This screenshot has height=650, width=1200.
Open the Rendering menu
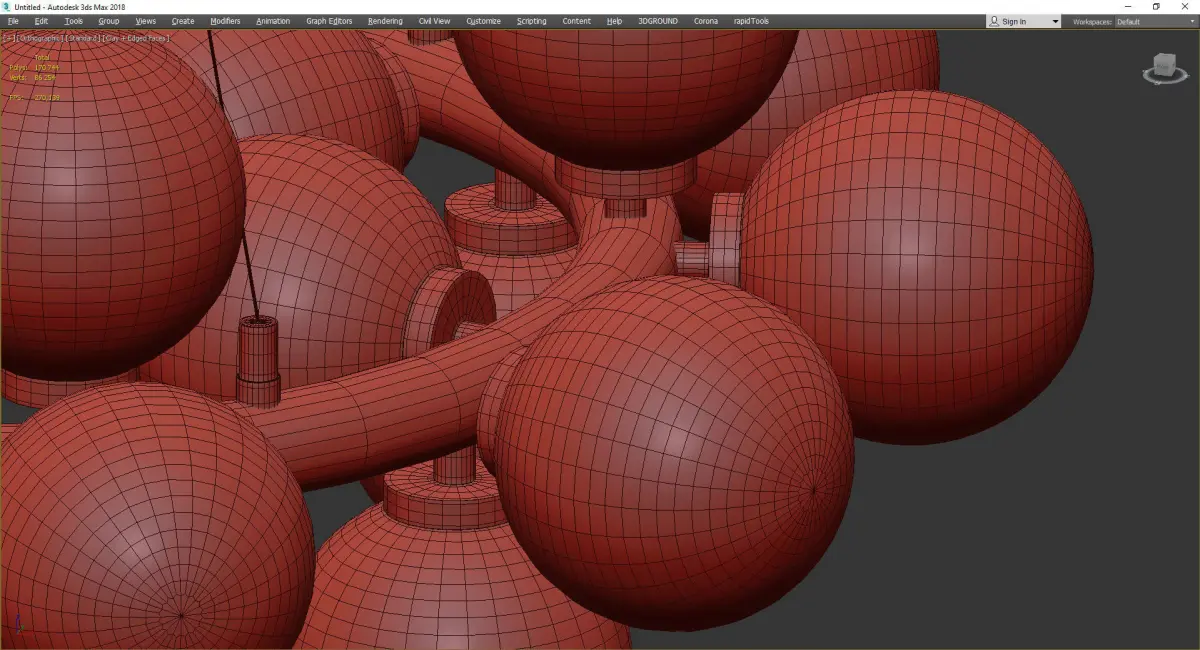pyautogui.click(x=385, y=21)
